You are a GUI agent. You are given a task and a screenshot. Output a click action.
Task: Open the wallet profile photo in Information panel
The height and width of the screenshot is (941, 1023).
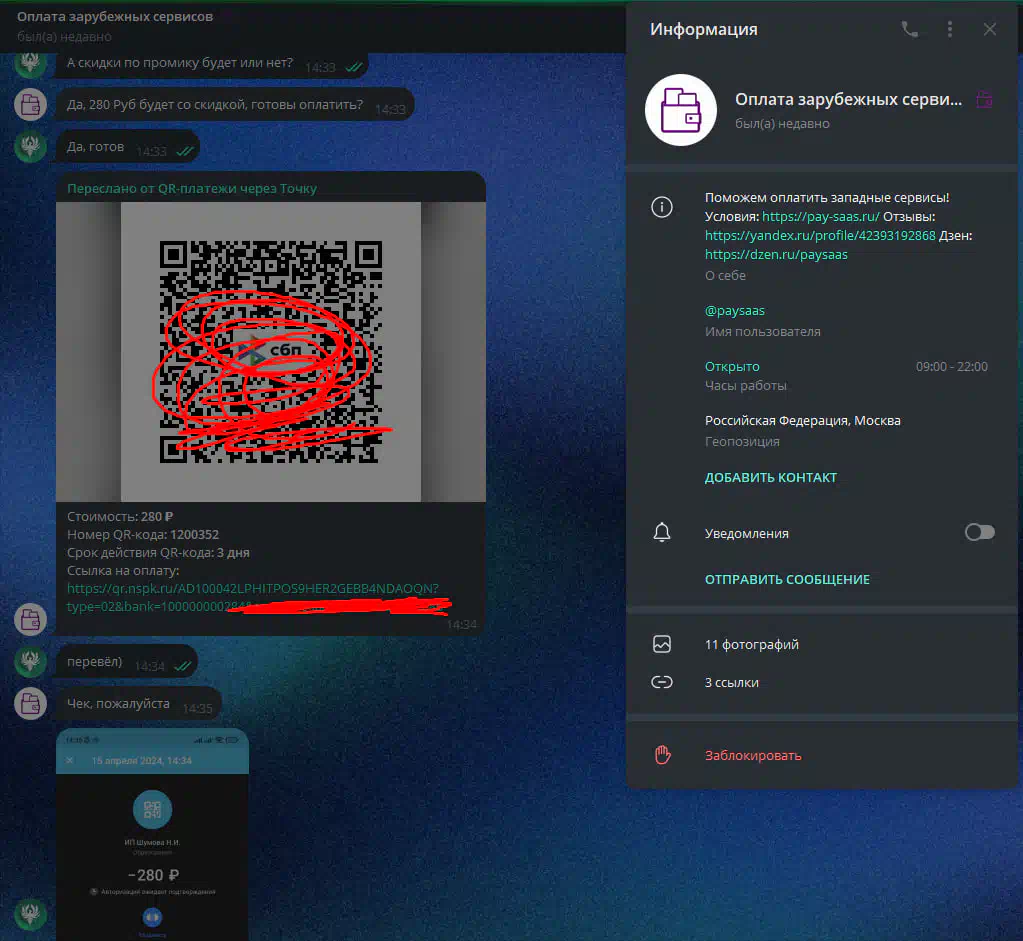(680, 110)
